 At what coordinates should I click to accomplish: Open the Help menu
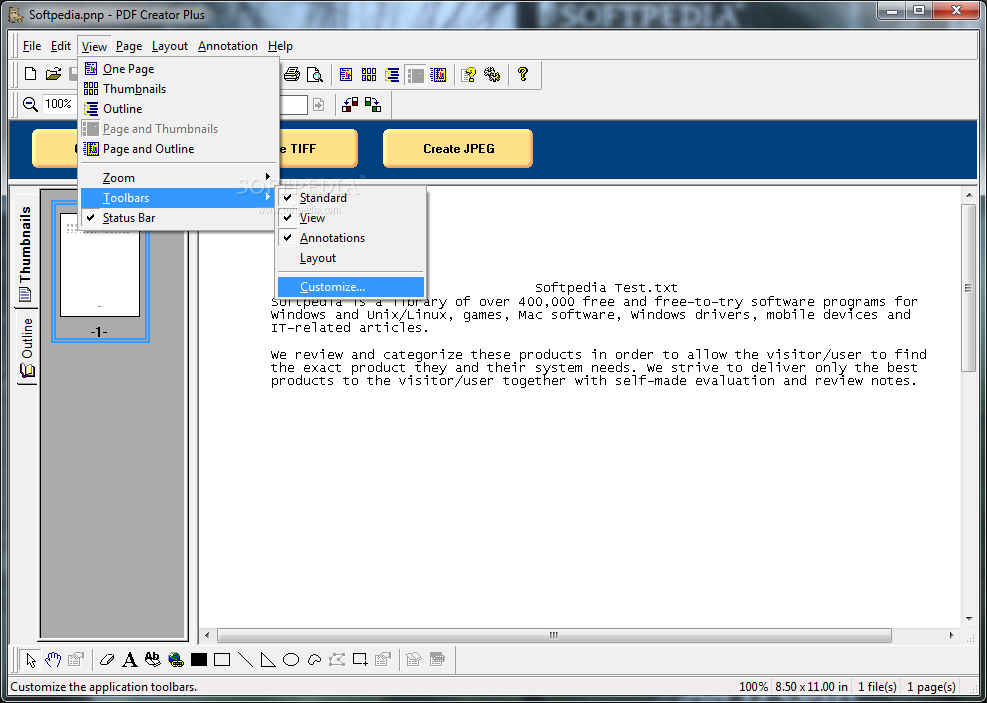280,46
